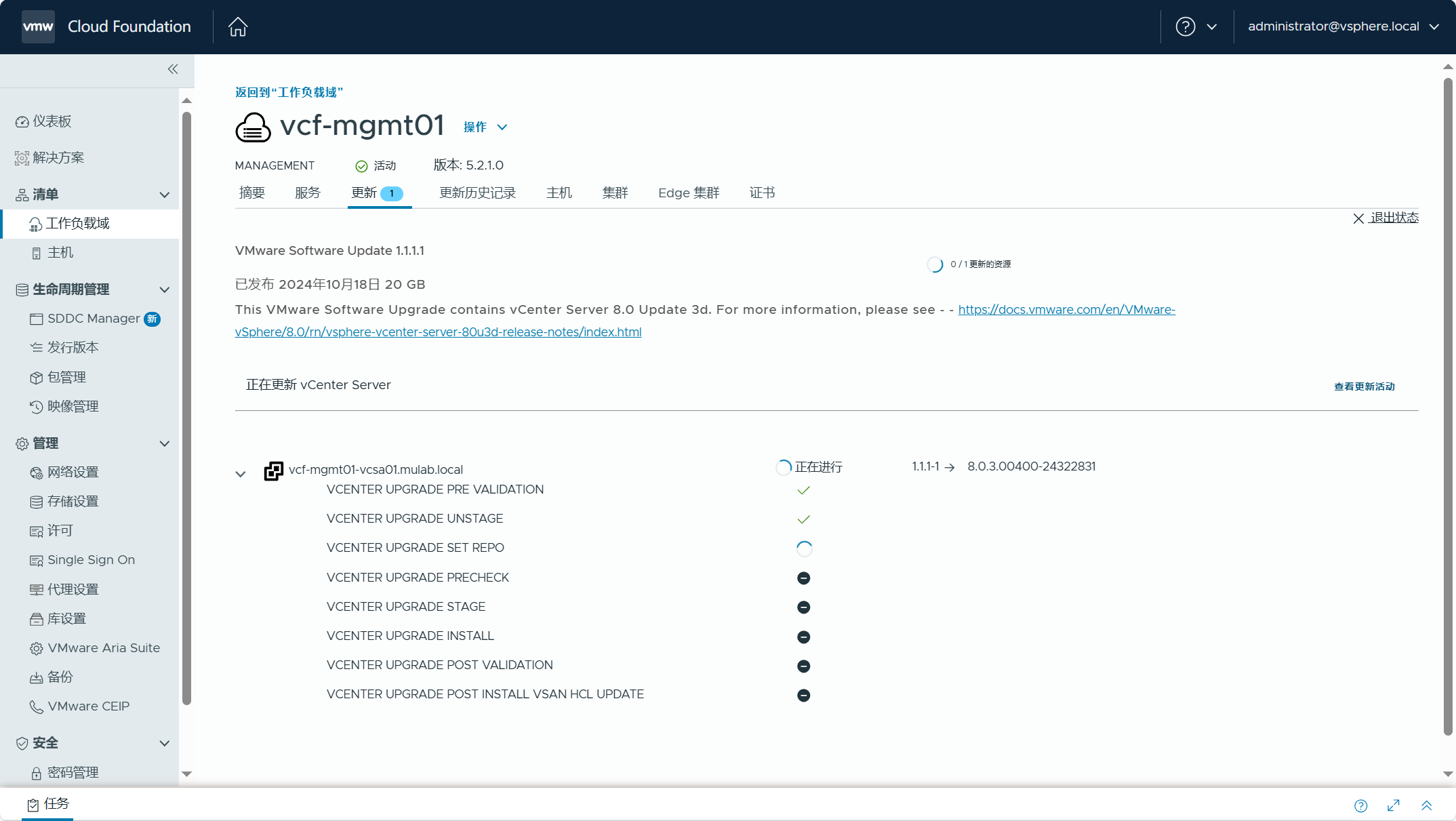Click the cloud domain icon beside vcf-mgmt01
The image size is (1456, 821).
(253, 127)
